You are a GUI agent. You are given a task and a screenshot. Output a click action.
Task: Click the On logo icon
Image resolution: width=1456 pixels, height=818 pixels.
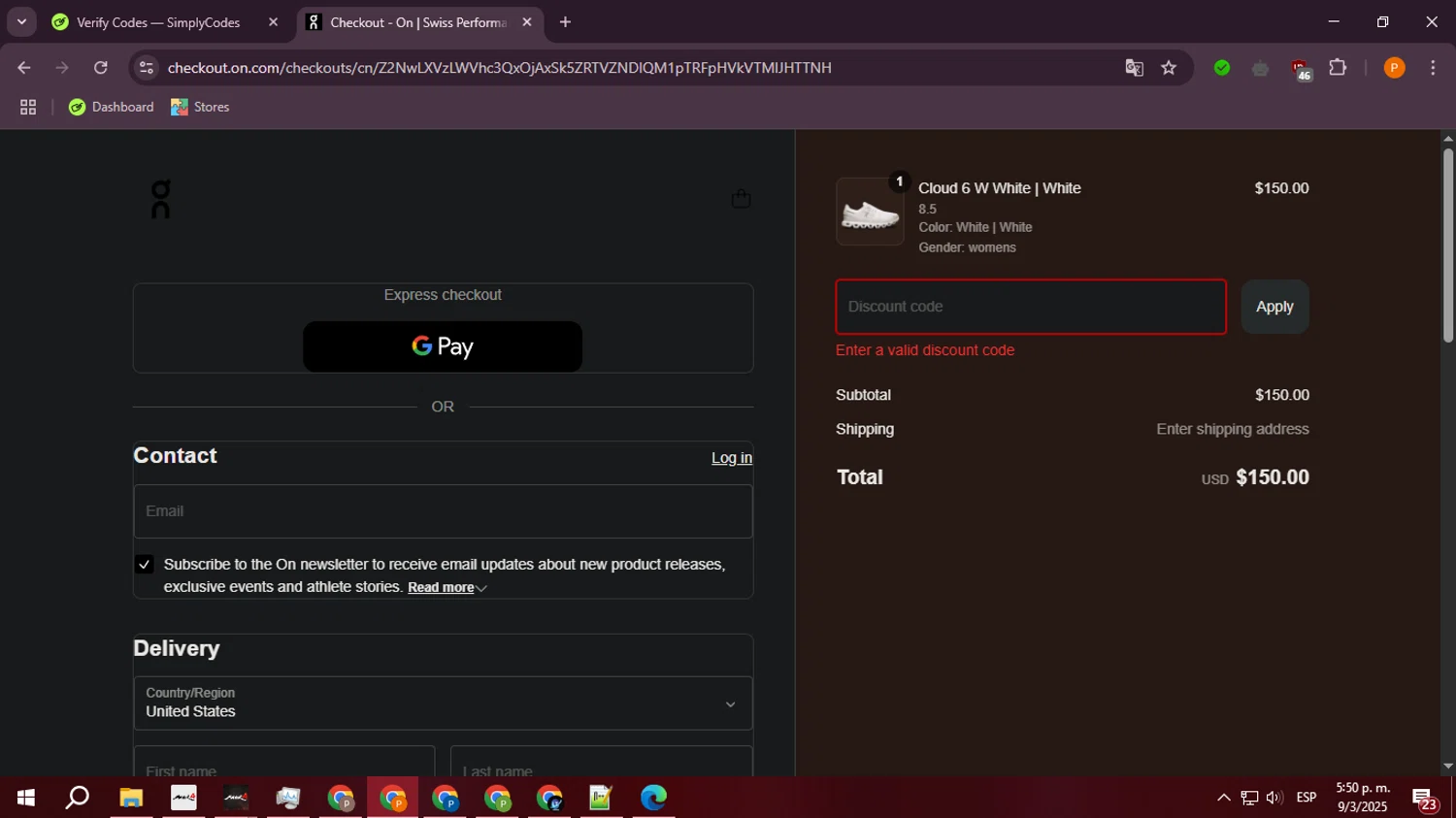pos(161,199)
